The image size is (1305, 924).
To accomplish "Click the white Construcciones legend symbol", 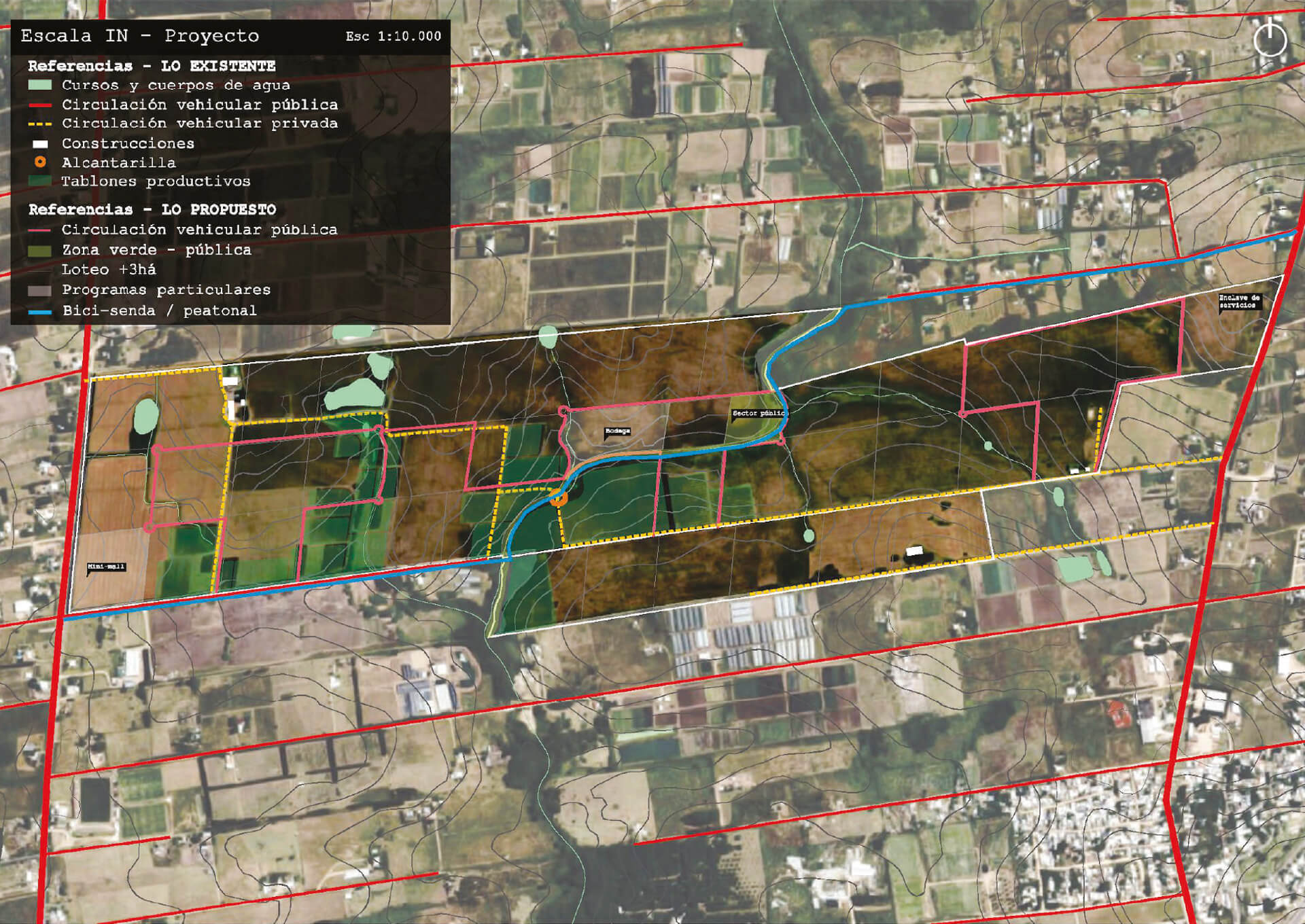I will tap(40, 144).
